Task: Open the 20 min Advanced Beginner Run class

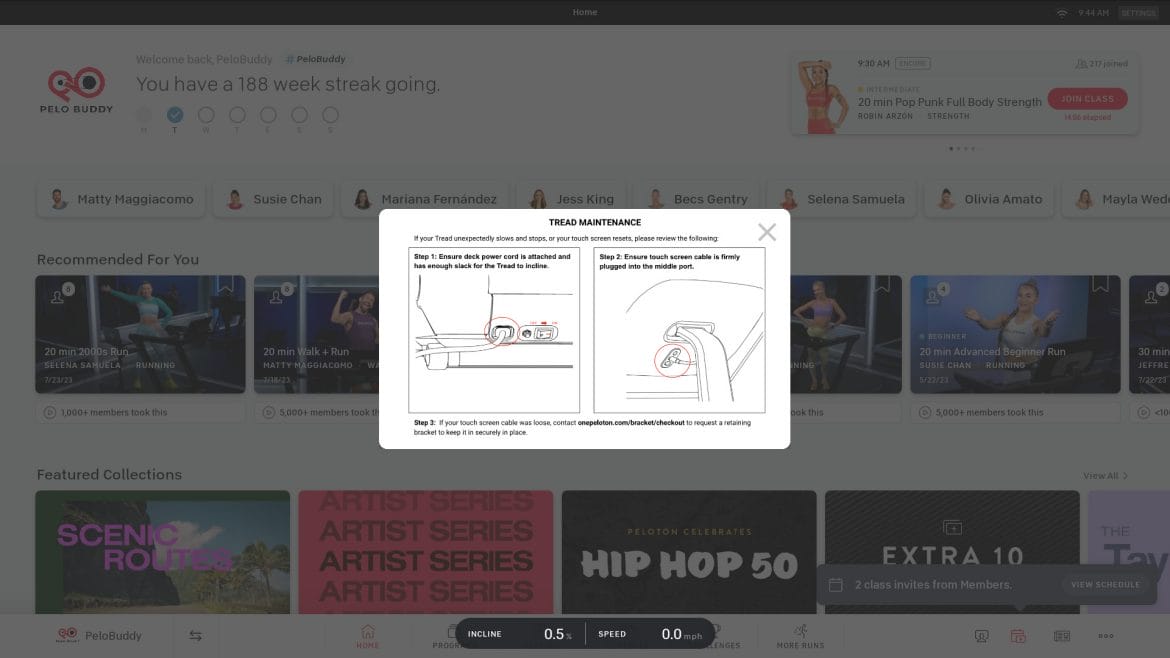Action: point(1015,334)
